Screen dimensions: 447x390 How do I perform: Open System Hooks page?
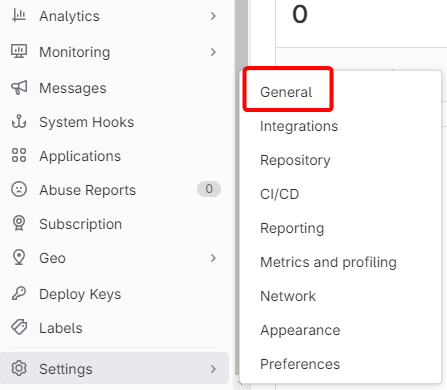87,122
